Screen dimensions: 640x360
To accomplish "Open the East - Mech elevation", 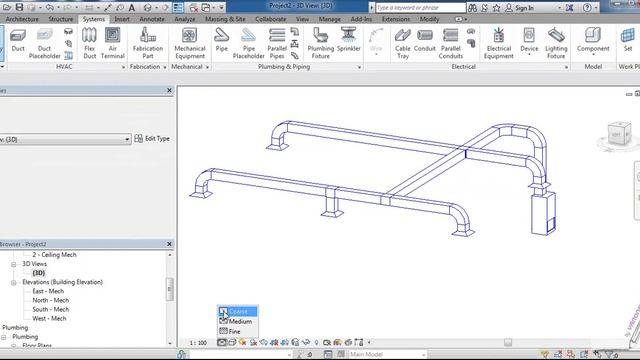I will [x=48, y=291].
